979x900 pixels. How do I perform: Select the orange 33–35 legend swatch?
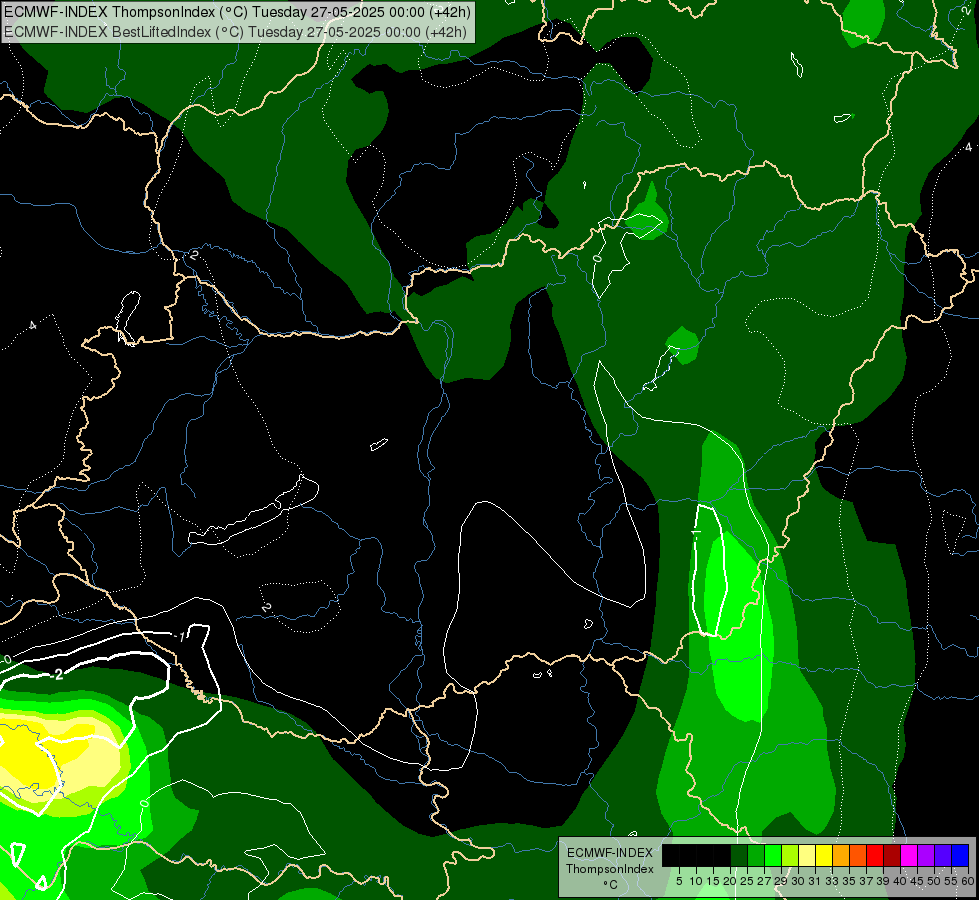click(x=841, y=856)
